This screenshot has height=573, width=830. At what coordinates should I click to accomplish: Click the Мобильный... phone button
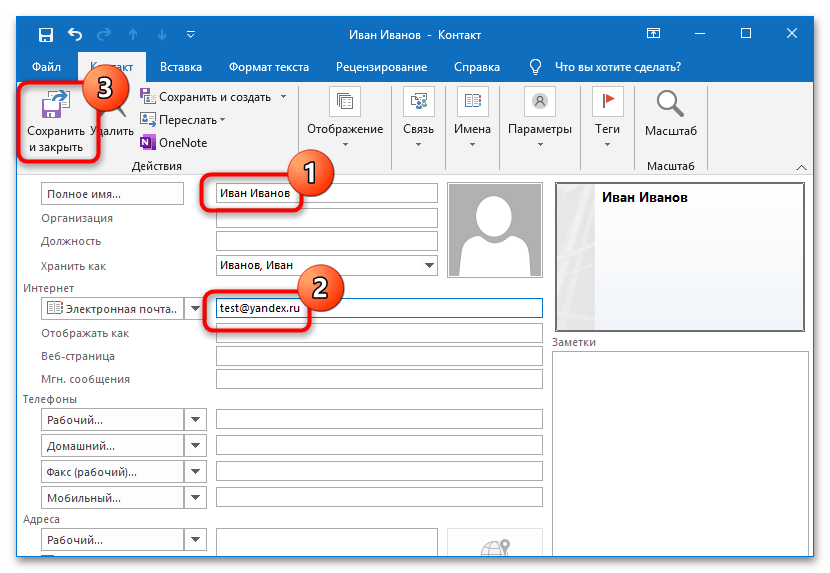112,497
